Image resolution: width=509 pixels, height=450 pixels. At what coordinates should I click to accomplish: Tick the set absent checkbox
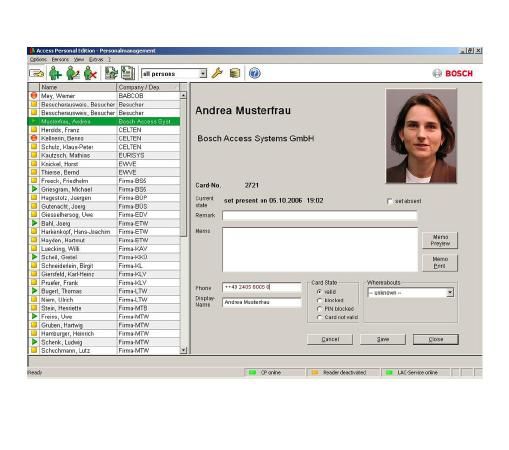389,201
